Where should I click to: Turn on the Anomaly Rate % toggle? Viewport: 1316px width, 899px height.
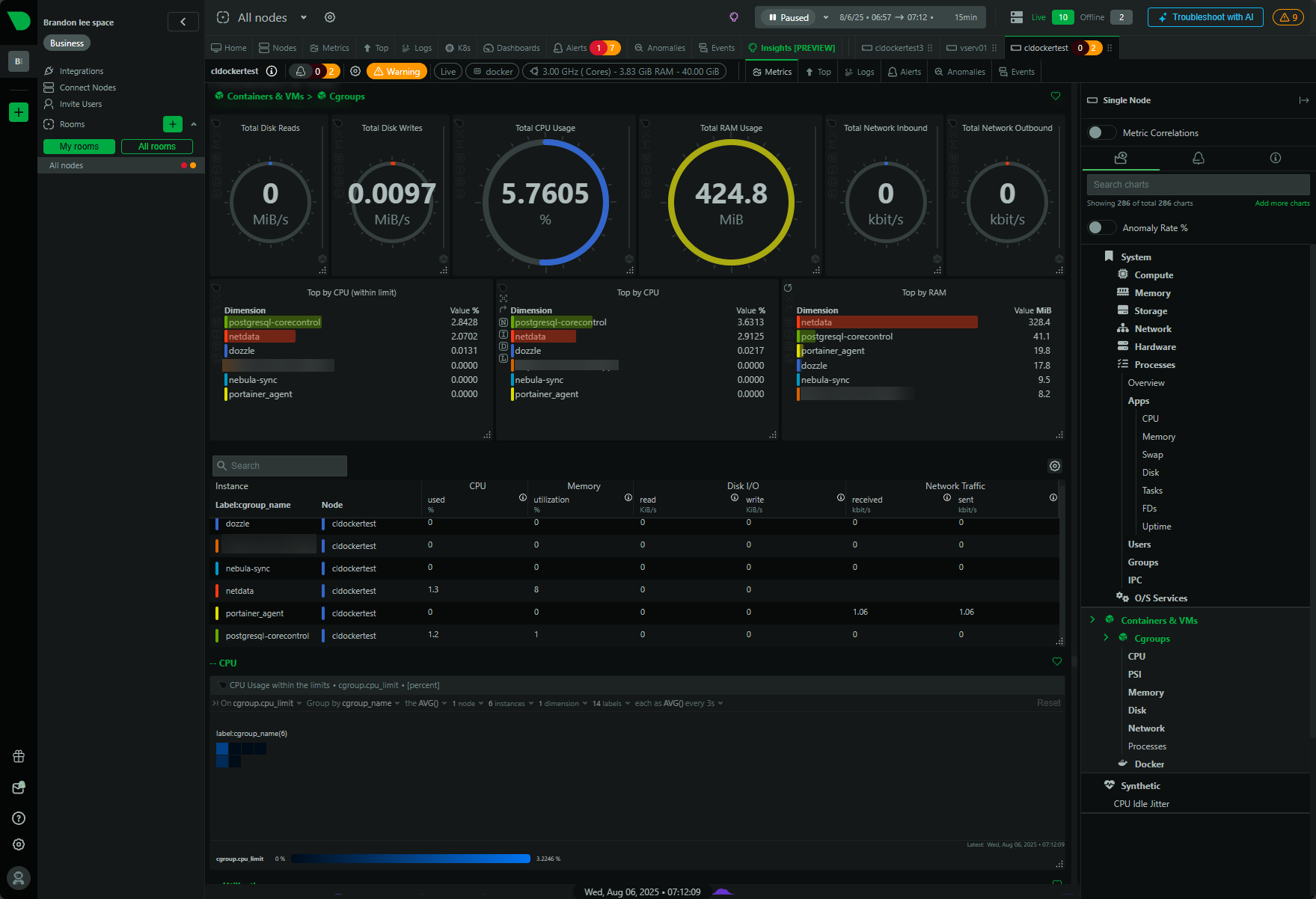pyautogui.click(x=1101, y=227)
